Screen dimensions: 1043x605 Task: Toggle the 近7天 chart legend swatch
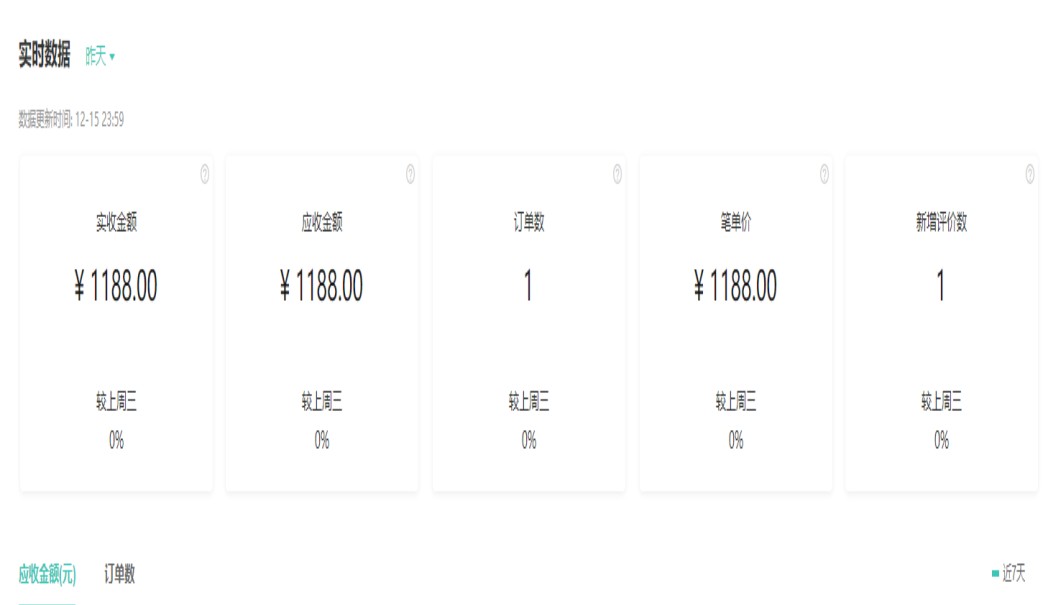click(995, 574)
